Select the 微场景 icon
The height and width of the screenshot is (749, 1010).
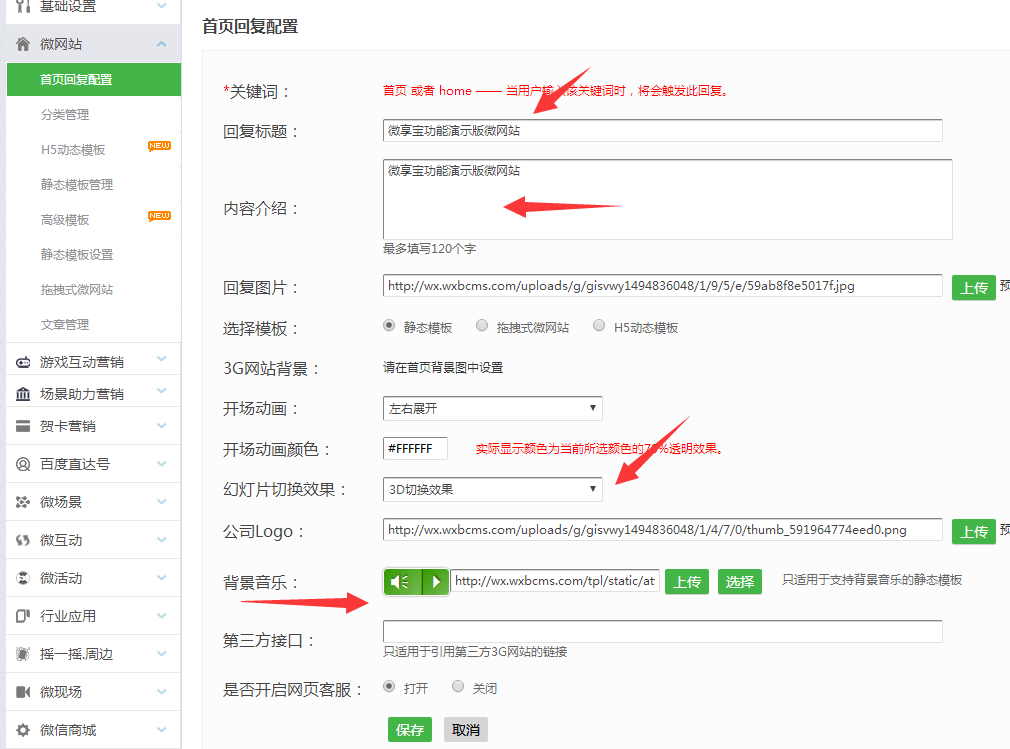22,501
